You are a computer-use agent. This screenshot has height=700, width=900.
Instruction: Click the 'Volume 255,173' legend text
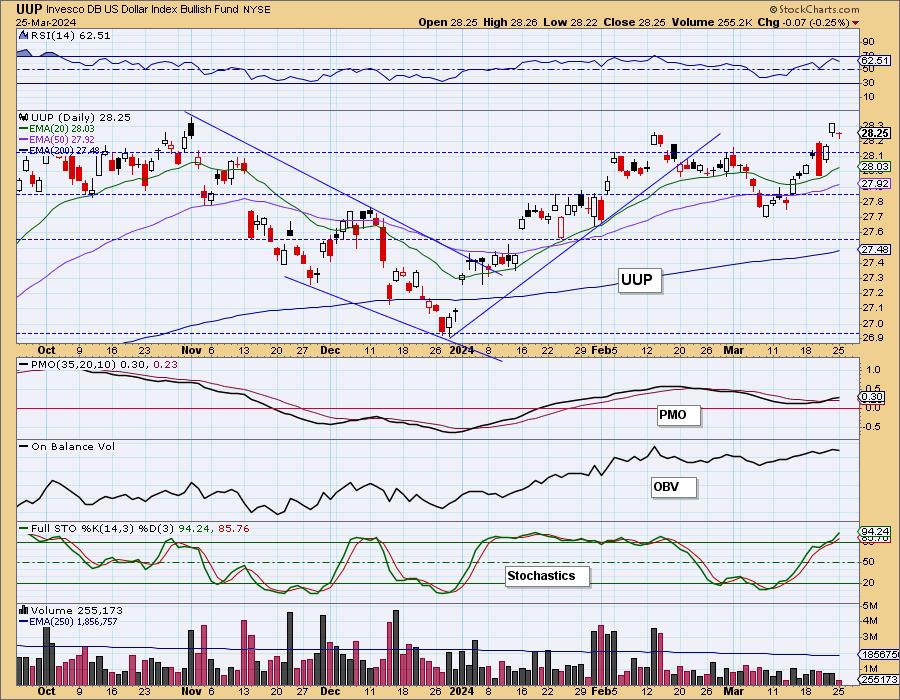[x=76, y=610]
